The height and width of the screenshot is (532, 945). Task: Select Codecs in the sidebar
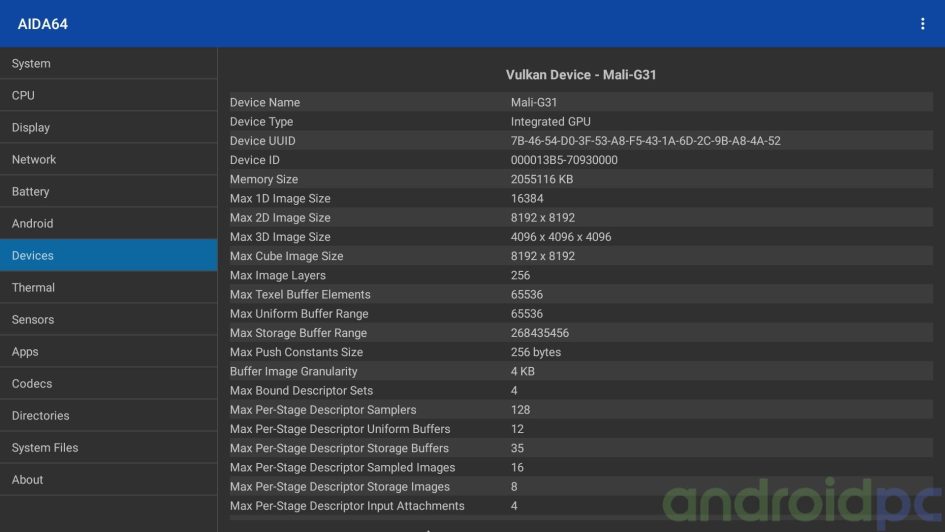click(108, 383)
